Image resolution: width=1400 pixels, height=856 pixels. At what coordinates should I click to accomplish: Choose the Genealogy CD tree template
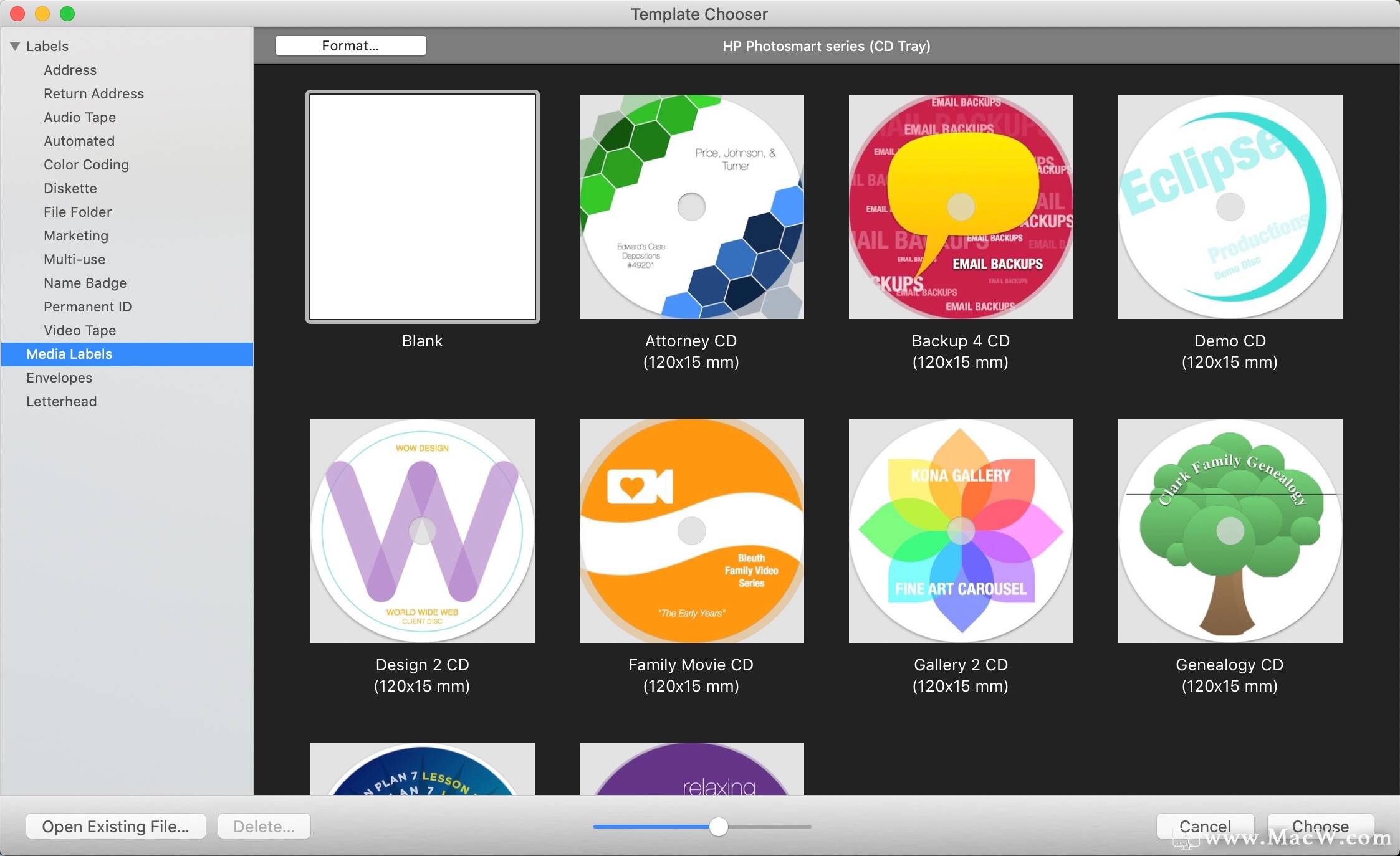[1230, 531]
